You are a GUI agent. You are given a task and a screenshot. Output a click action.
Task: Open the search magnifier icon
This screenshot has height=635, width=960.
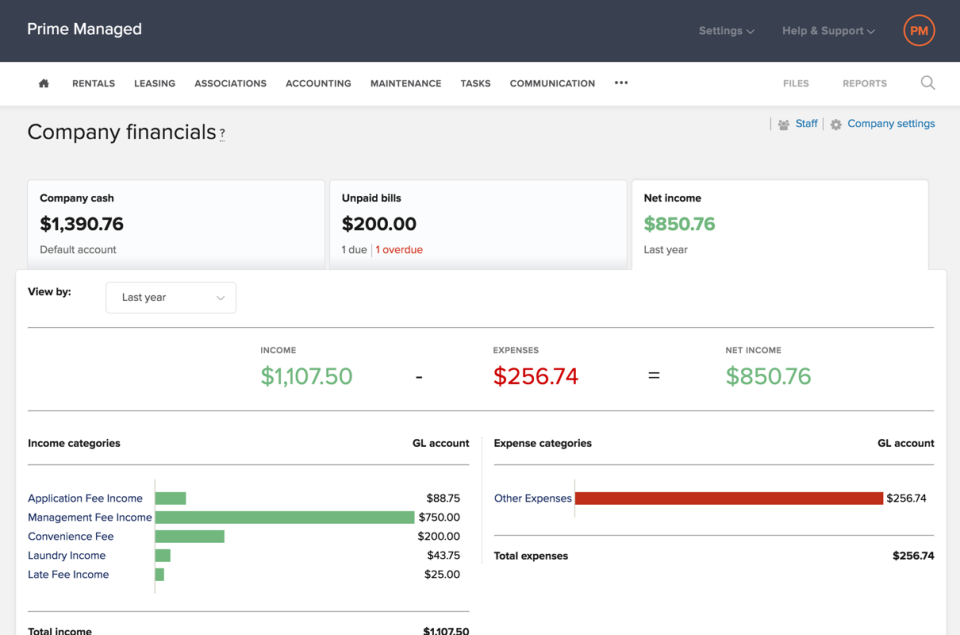pyautogui.click(x=928, y=83)
